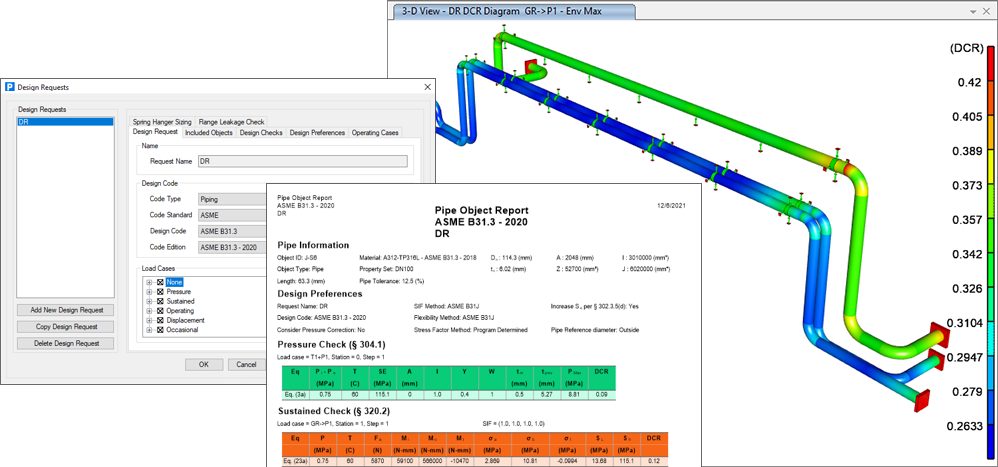Viewport: 998px width, 467px height.
Task: Click Pressure Check (§ 304.1) heading in report
Action: pos(331,345)
